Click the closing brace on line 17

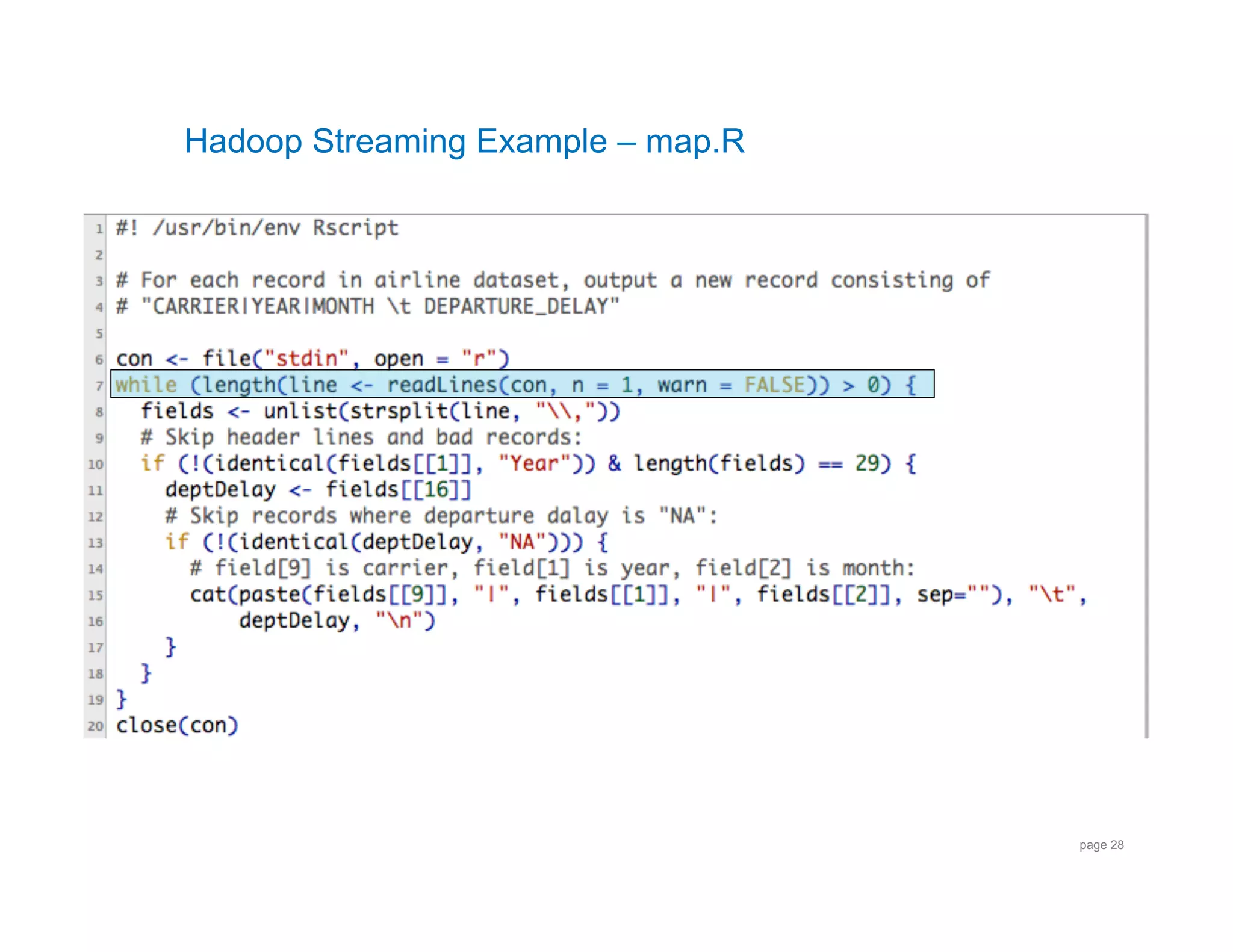pyautogui.click(x=171, y=648)
